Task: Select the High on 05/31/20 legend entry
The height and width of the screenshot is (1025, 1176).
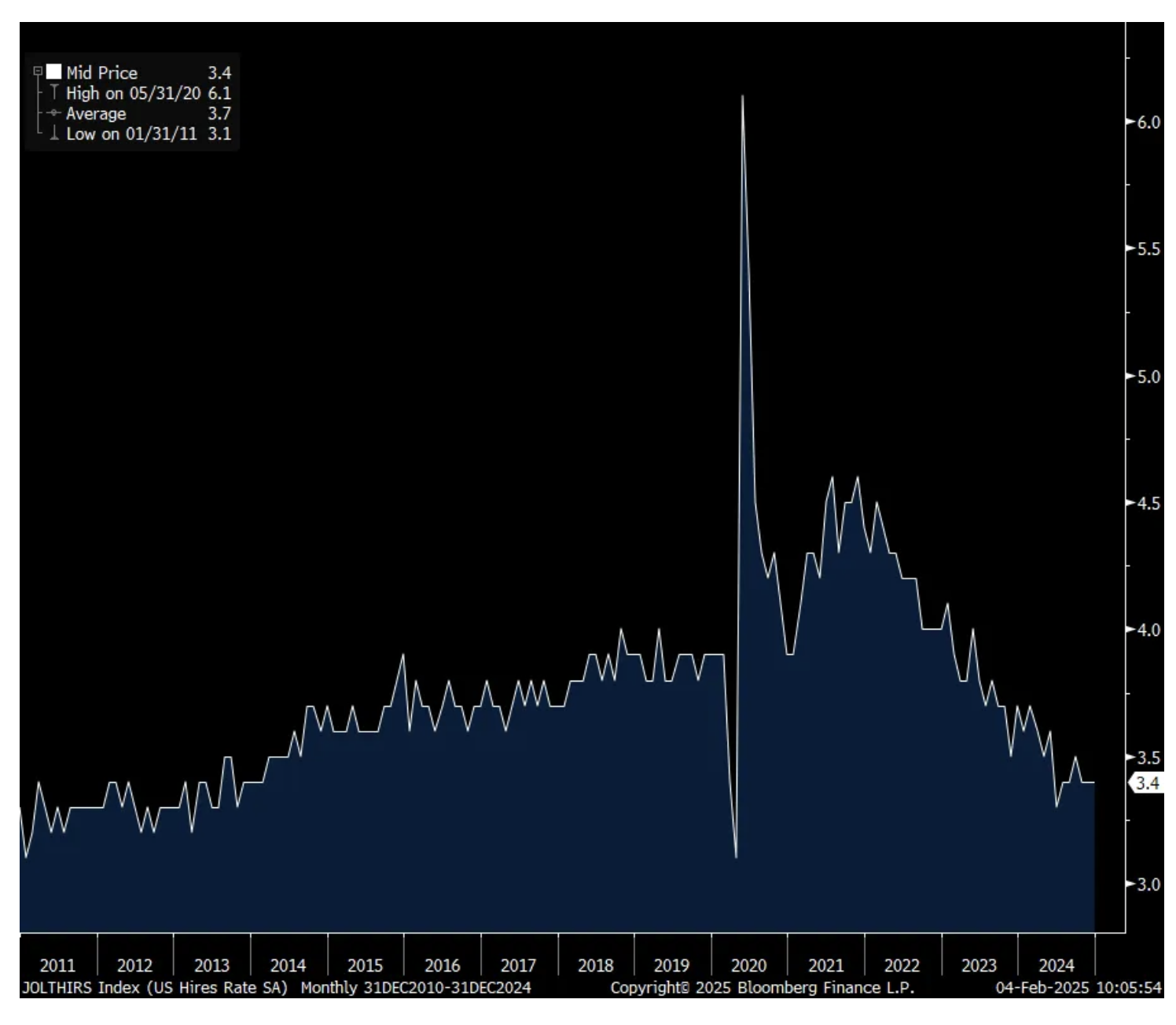Action: [x=133, y=93]
